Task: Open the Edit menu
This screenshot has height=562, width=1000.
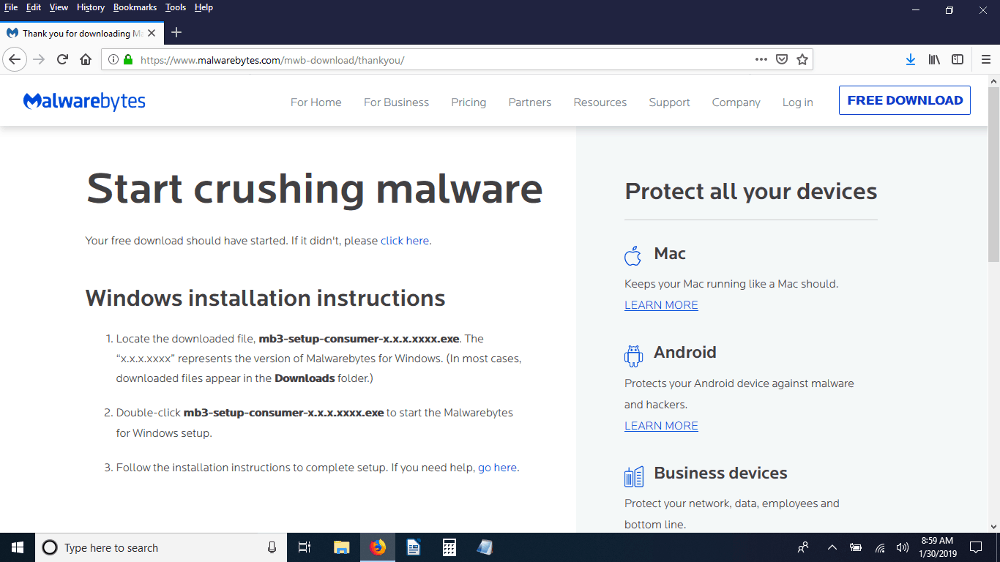Action: click(33, 8)
